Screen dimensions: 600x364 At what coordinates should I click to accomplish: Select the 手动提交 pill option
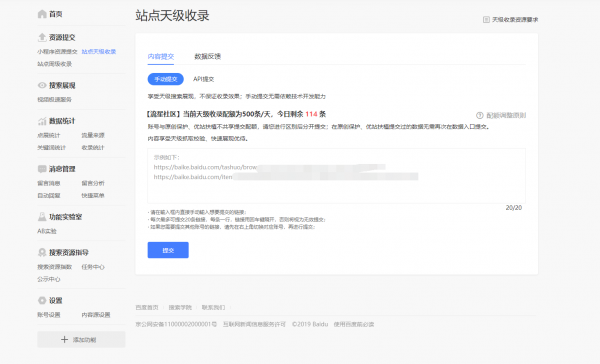pyautogui.click(x=166, y=79)
